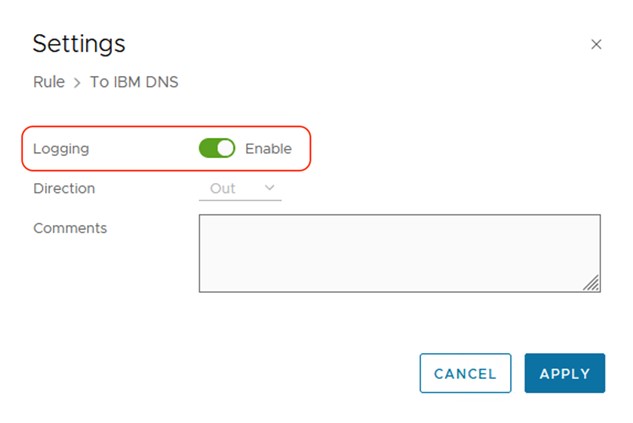Click the white knob of the Logging toggle

(x=225, y=148)
